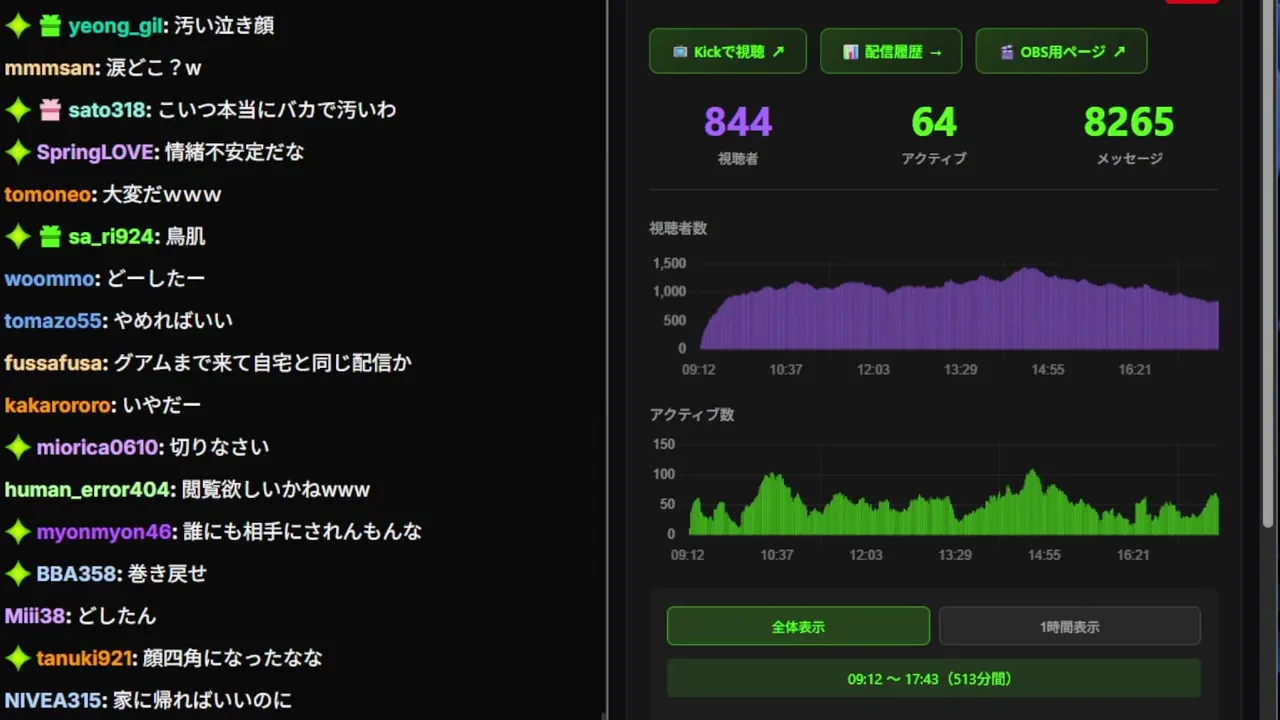Select the NIVEA315 username

click(x=53, y=700)
